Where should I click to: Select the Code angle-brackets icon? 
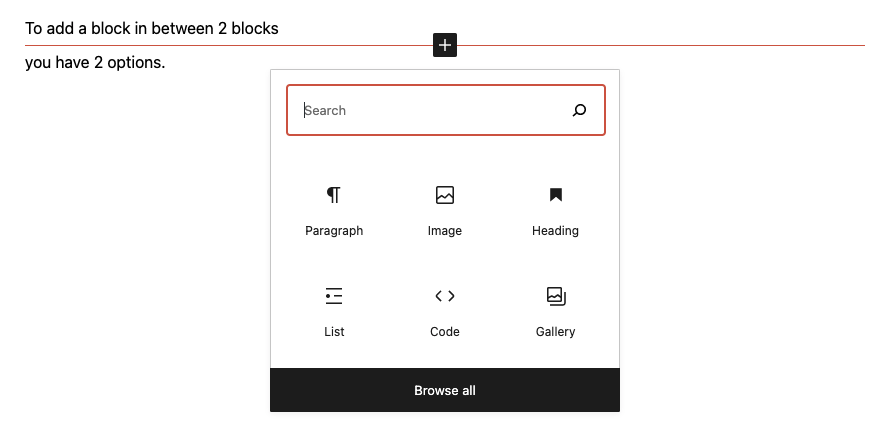coord(445,296)
